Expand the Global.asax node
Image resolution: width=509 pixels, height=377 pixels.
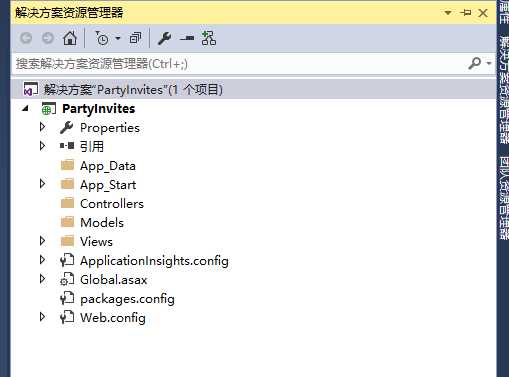coord(42,279)
